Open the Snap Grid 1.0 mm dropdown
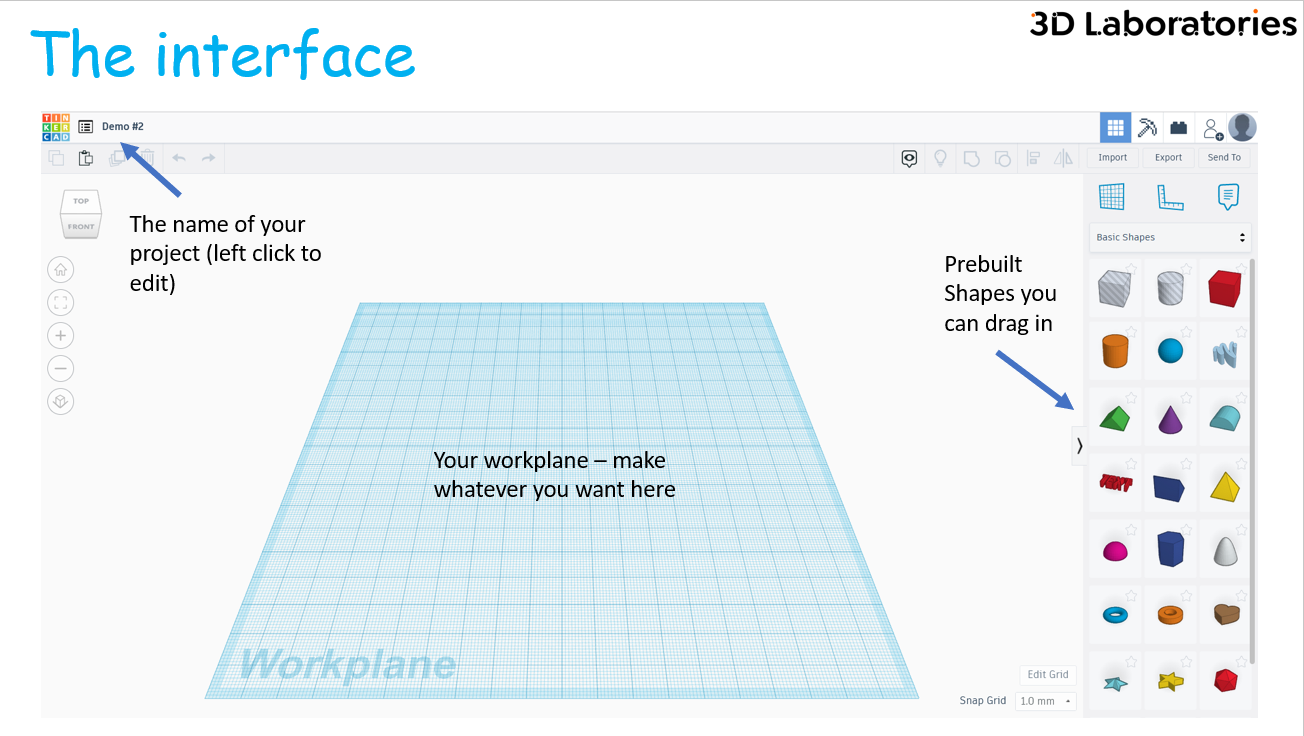1304x736 pixels. (x=1046, y=701)
